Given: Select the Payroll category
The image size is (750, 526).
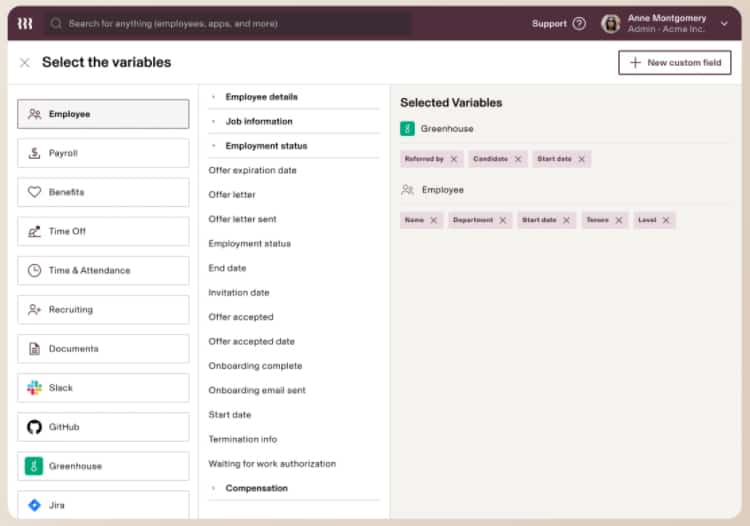Looking at the screenshot, I should click(x=103, y=153).
